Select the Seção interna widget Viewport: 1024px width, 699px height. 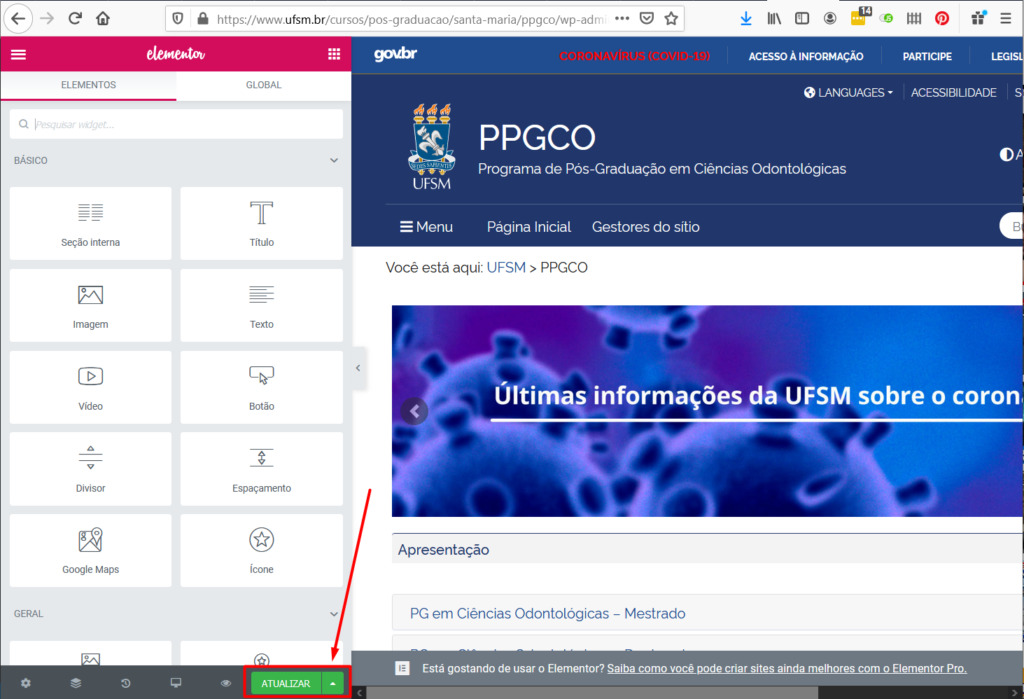tap(90, 223)
